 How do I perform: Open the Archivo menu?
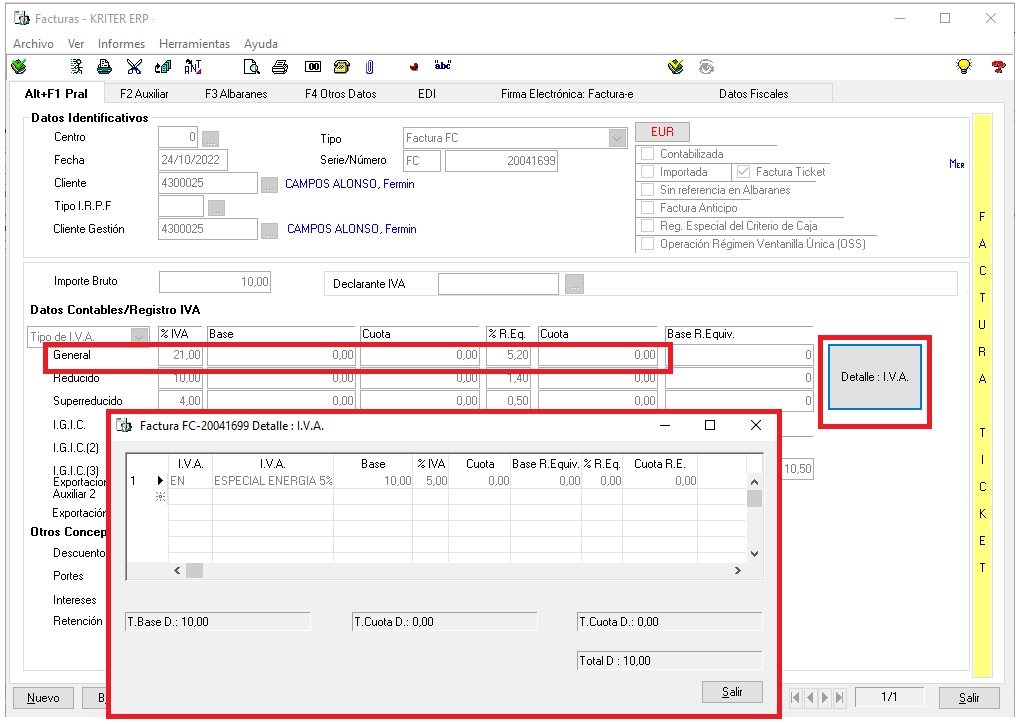[x=33, y=44]
